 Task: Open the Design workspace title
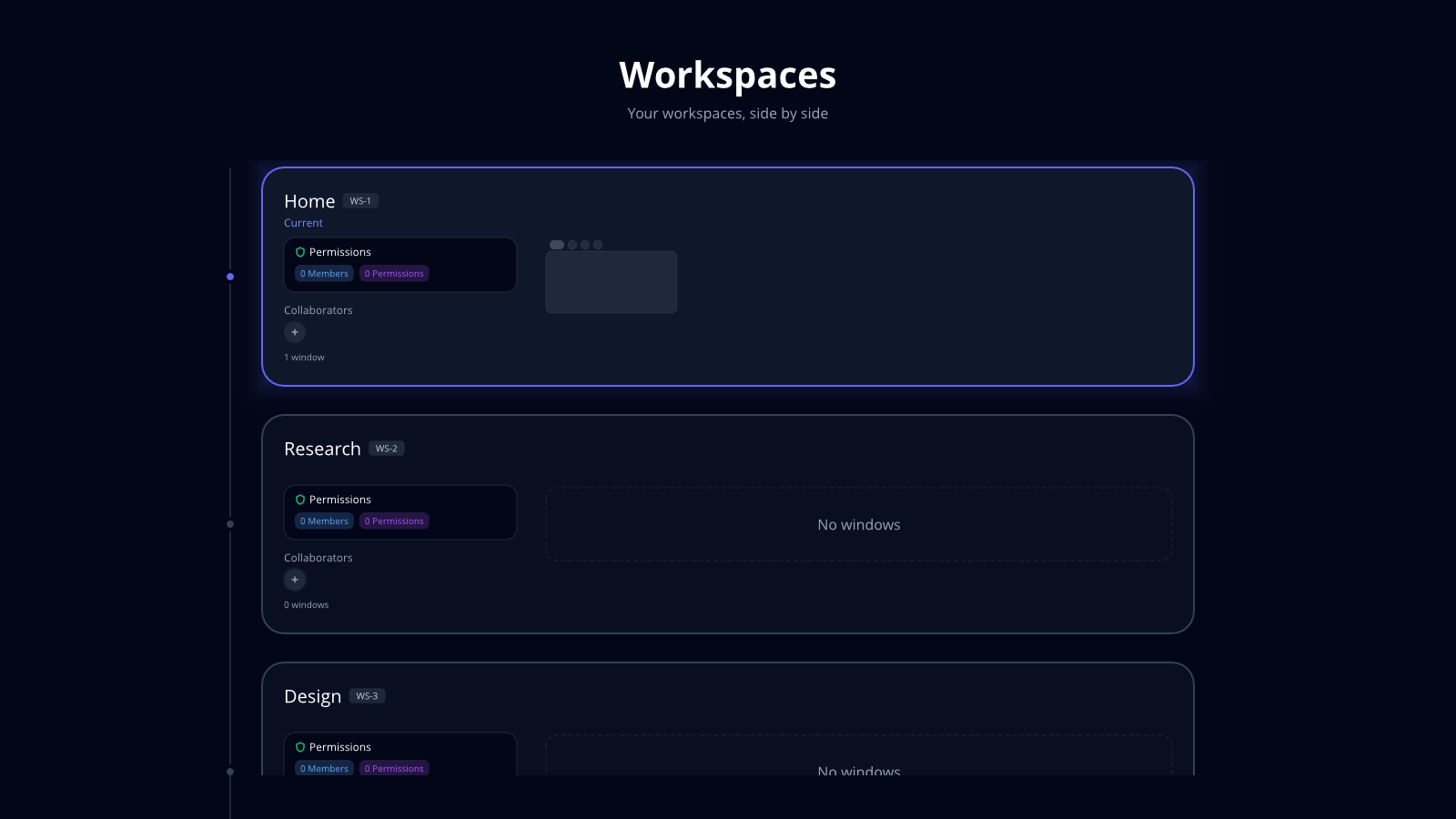coord(312,697)
